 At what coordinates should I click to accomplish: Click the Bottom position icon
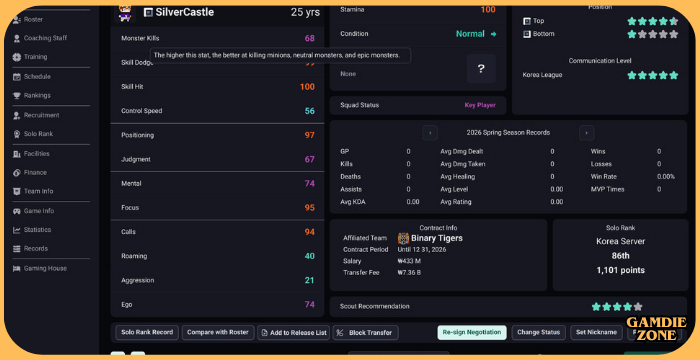pyautogui.click(x=527, y=34)
